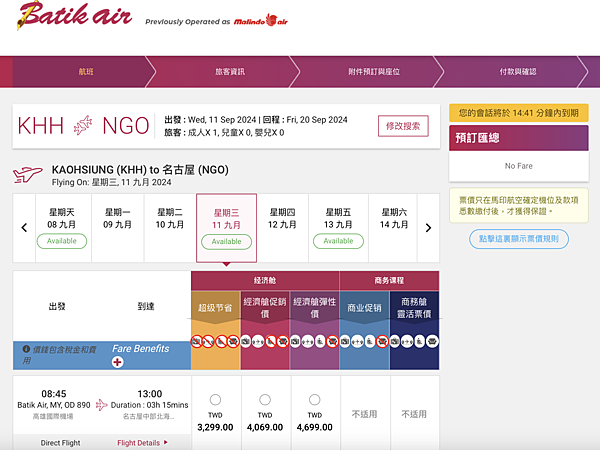Click crossed-out seat icon under 經濟艙促銷價
This screenshot has height=450, width=600.
pos(271,341)
